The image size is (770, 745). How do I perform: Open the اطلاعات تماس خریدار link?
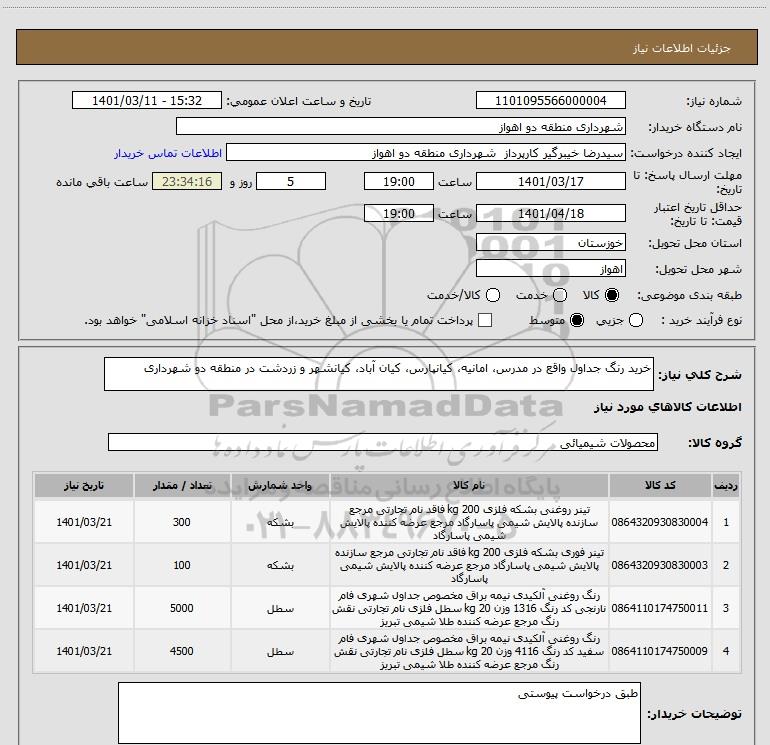[x=168, y=153]
